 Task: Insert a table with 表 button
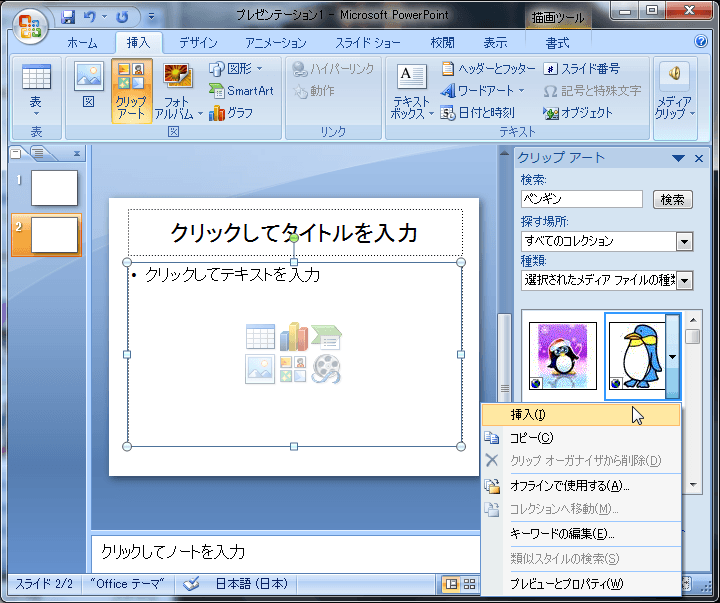[x=36, y=91]
